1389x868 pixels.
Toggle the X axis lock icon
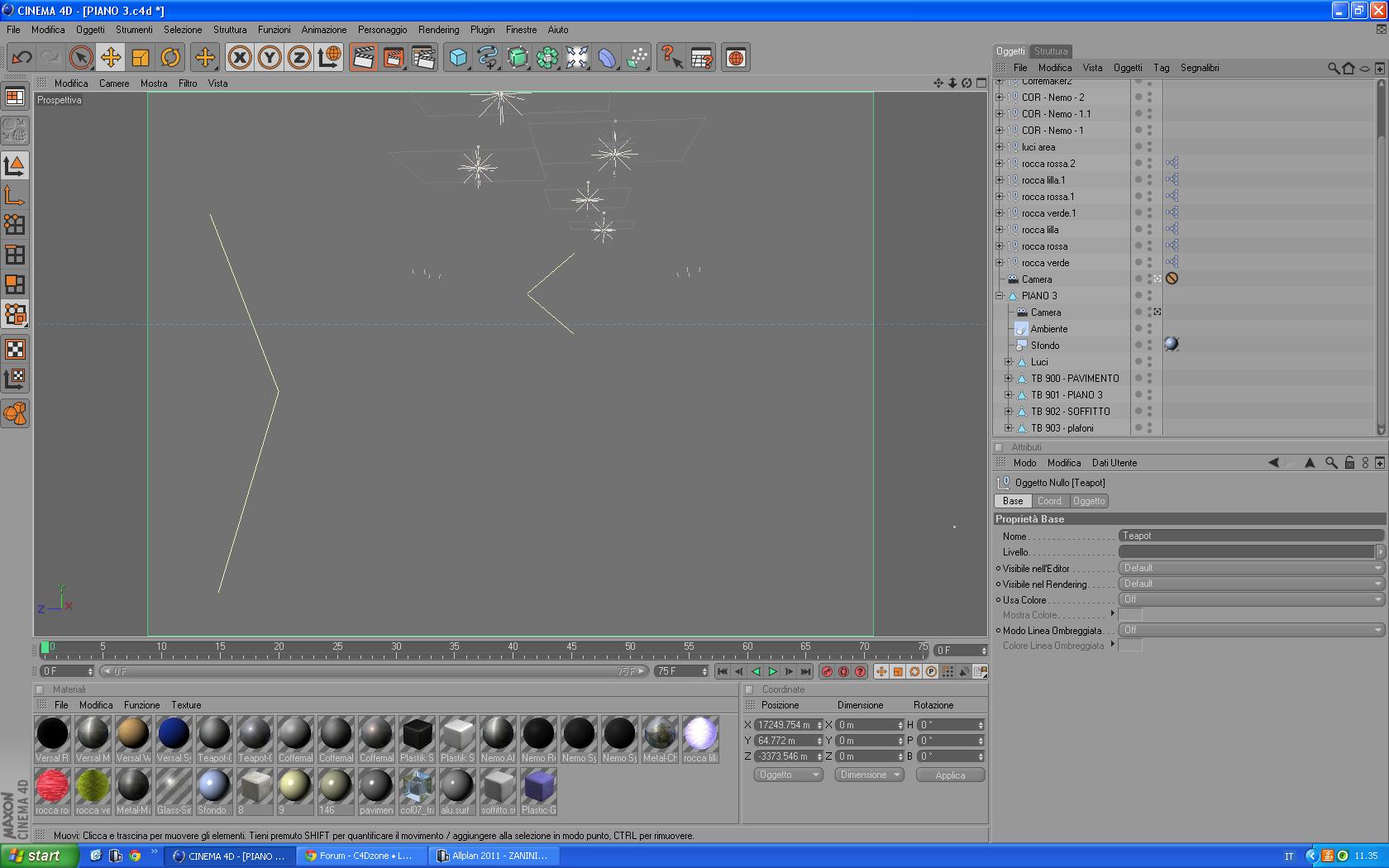point(240,57)
